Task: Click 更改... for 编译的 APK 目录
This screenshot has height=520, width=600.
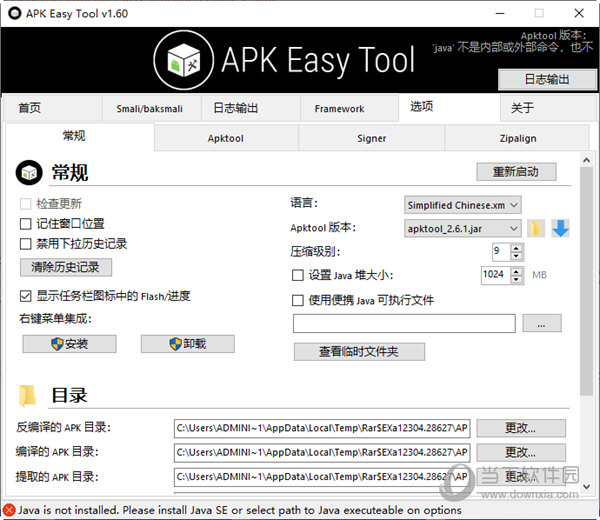Action: pos(521,453)
